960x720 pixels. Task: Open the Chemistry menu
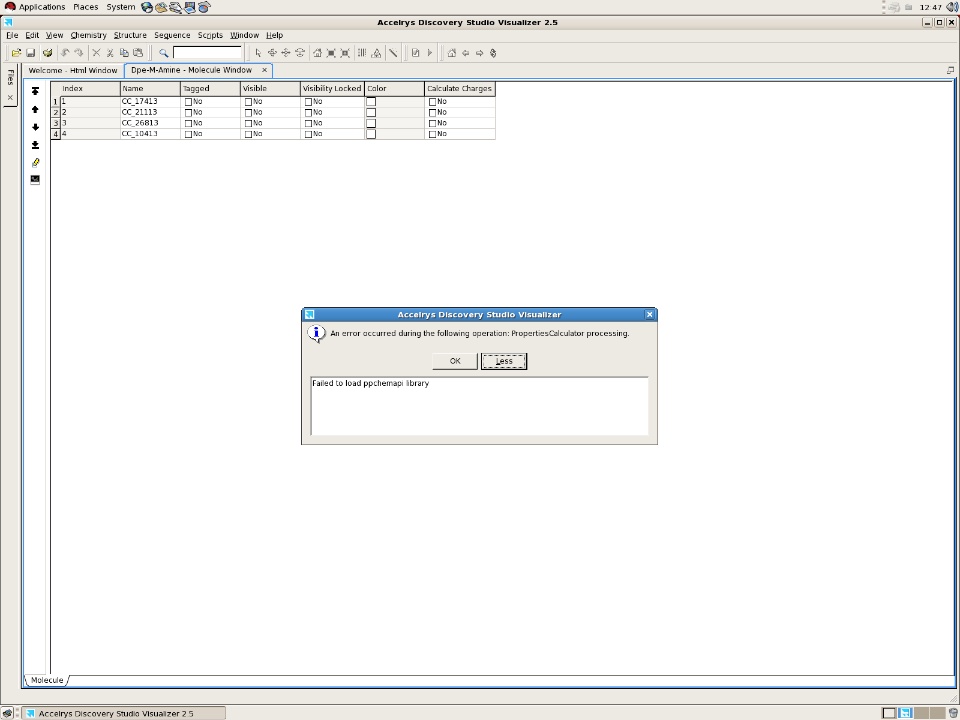(88, 36)
